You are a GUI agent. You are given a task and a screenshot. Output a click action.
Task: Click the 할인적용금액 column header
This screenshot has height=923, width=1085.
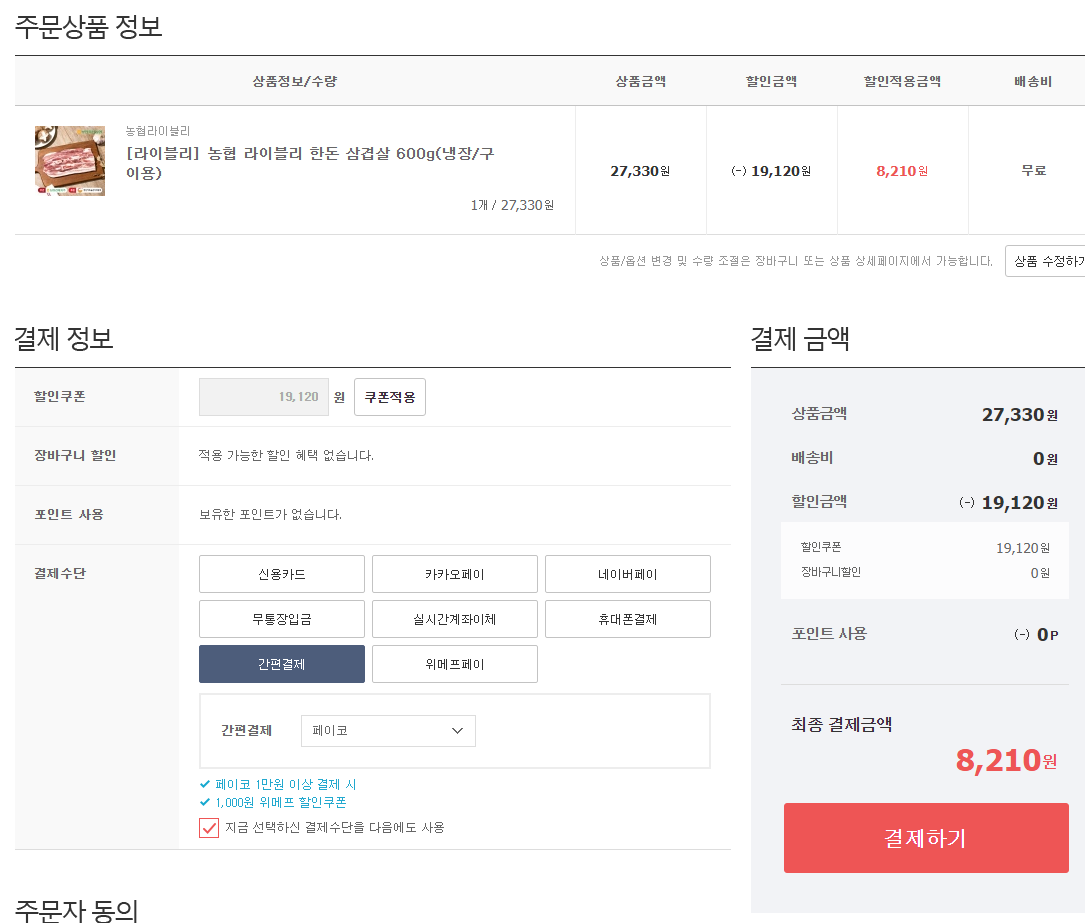(902, 81)
